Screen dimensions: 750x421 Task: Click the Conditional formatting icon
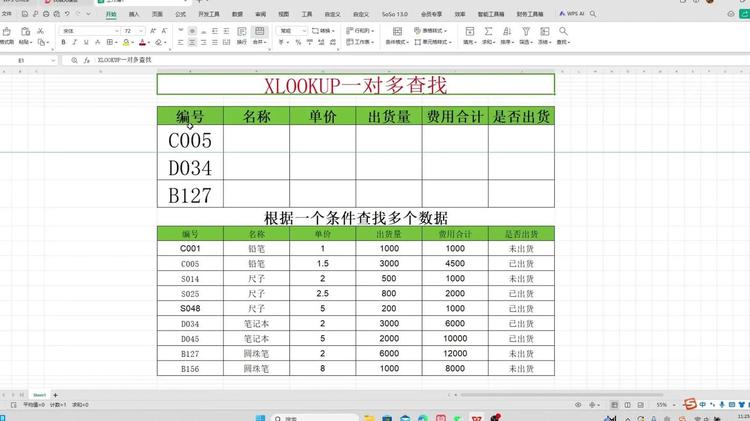point(397,31)
